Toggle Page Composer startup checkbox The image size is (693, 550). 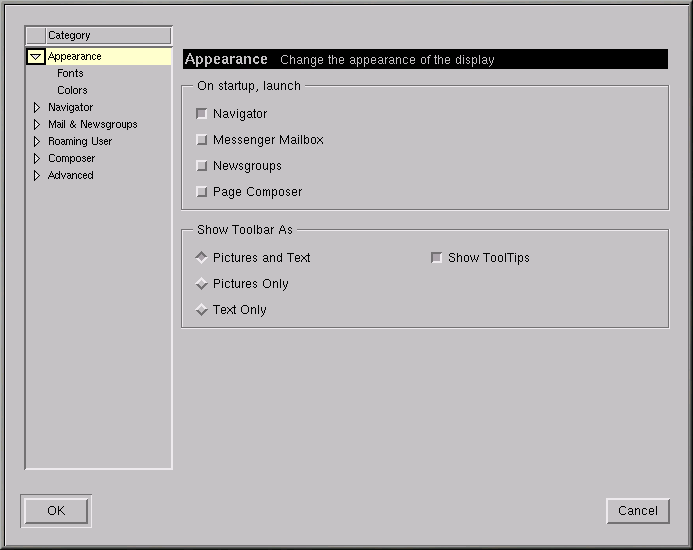point(202,192)
